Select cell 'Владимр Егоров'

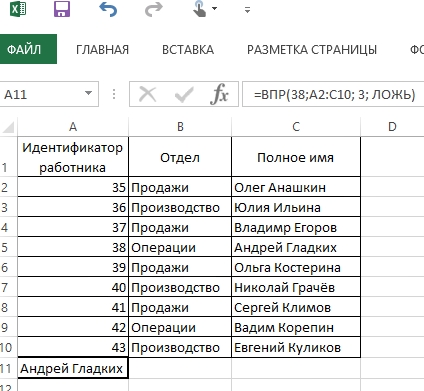pos(296,227)
